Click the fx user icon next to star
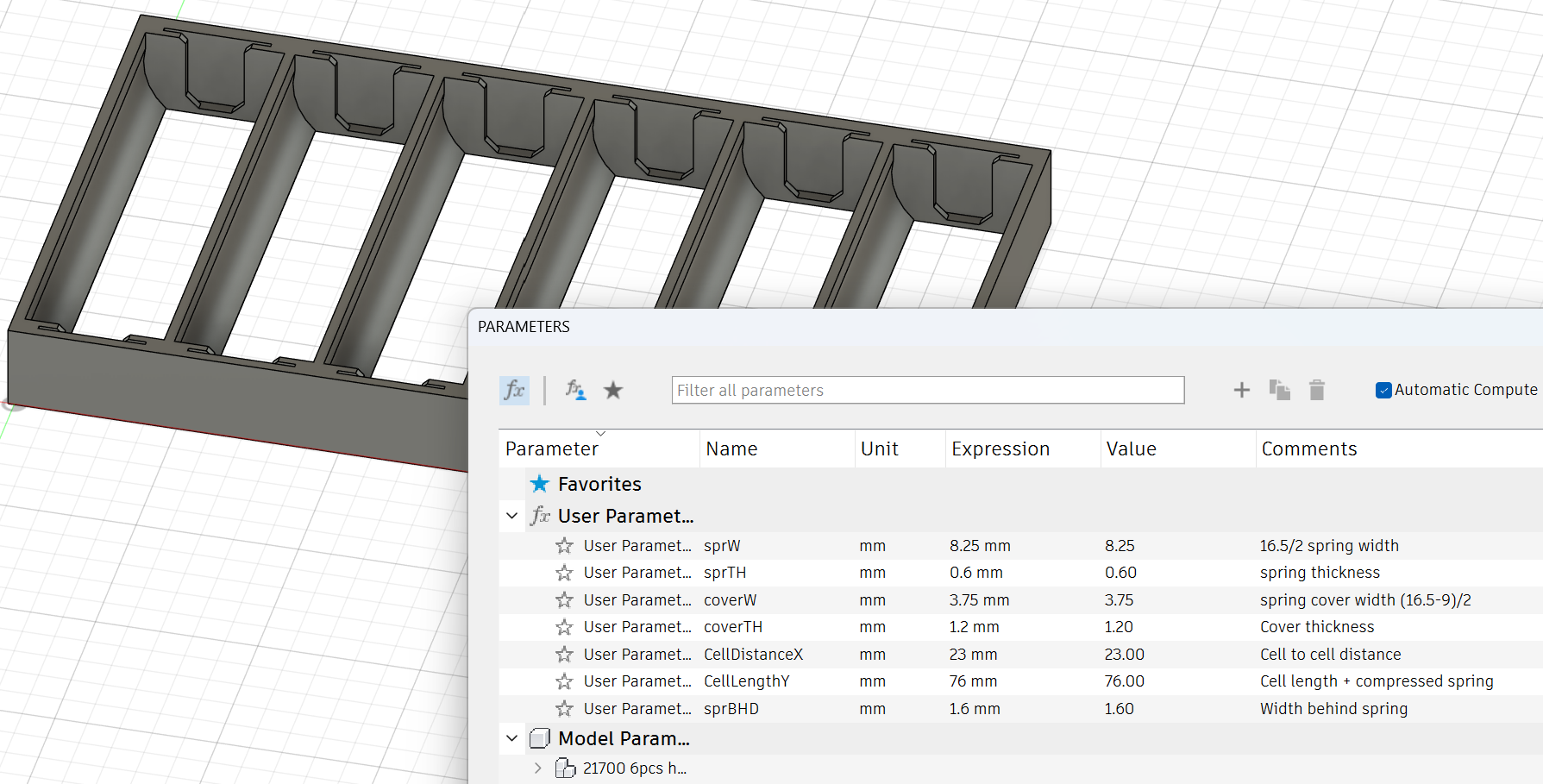Viewport: 1543px width, 784px height. click(x=575, y=390)
